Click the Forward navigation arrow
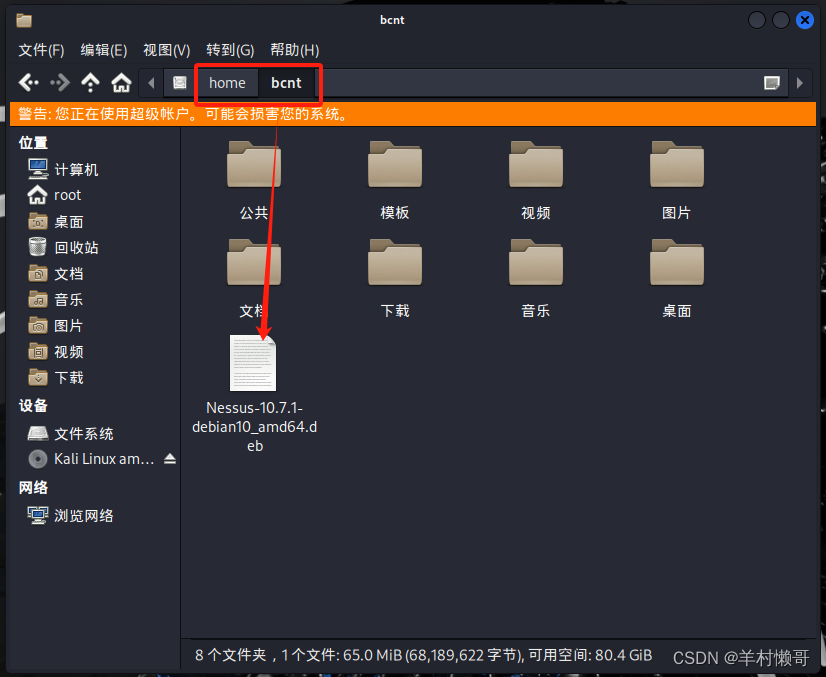826x677 pixels. coord(60,83)
